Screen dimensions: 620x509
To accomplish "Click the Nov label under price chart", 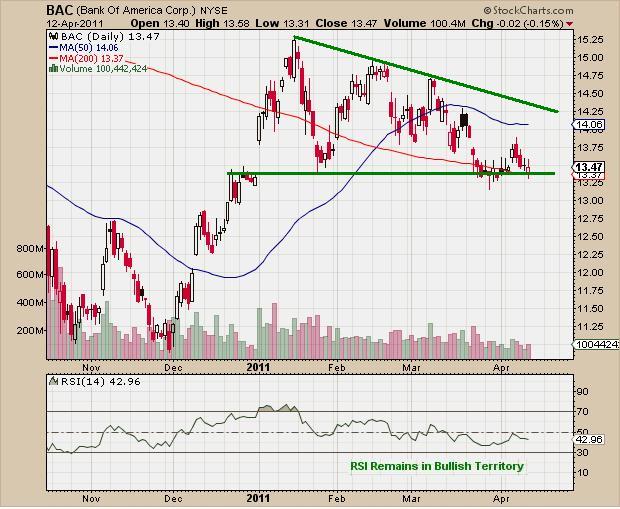I will 91,367.
